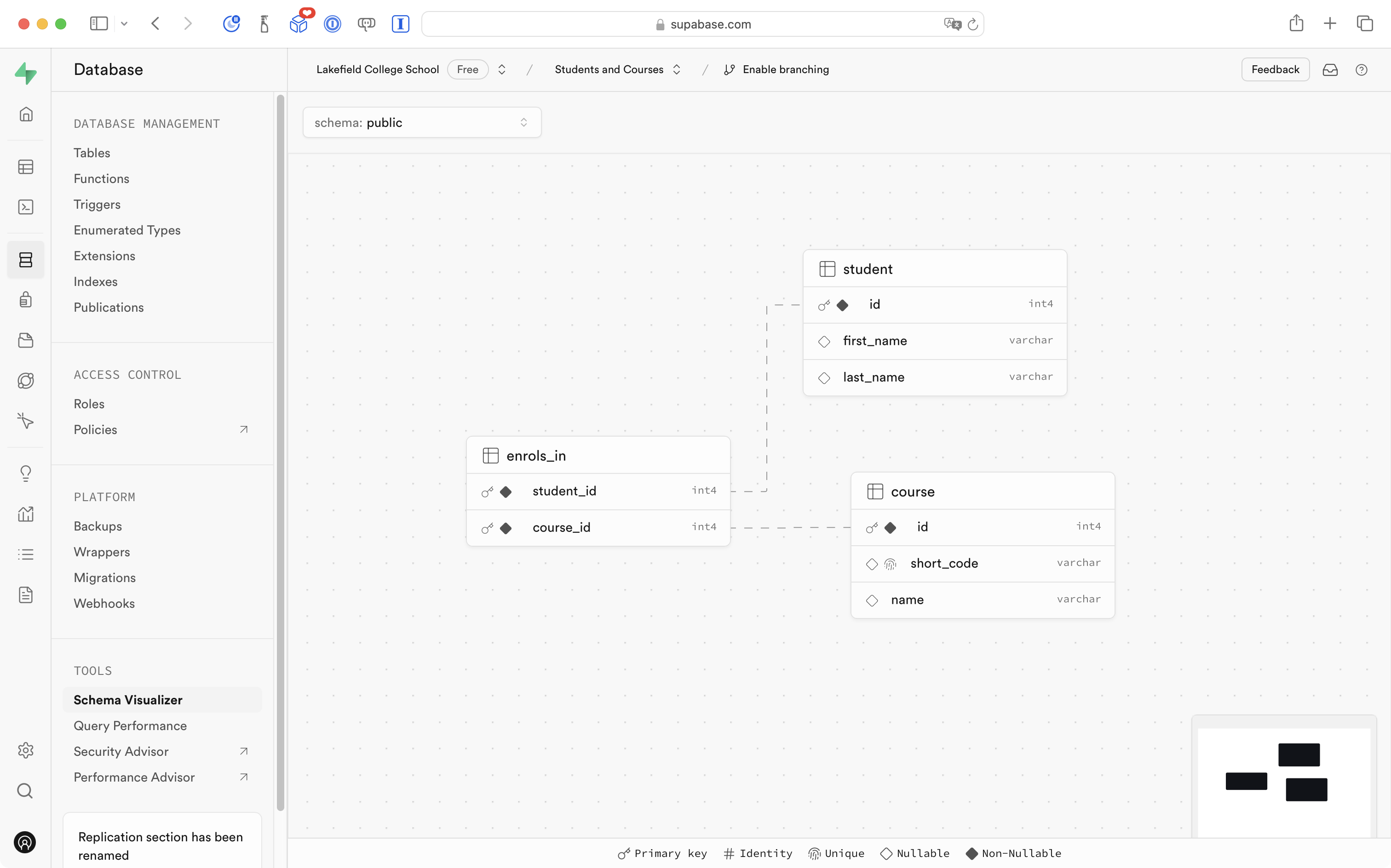
Task: Expand the Lakefield College School organization switcher
Action: point(501,69)
